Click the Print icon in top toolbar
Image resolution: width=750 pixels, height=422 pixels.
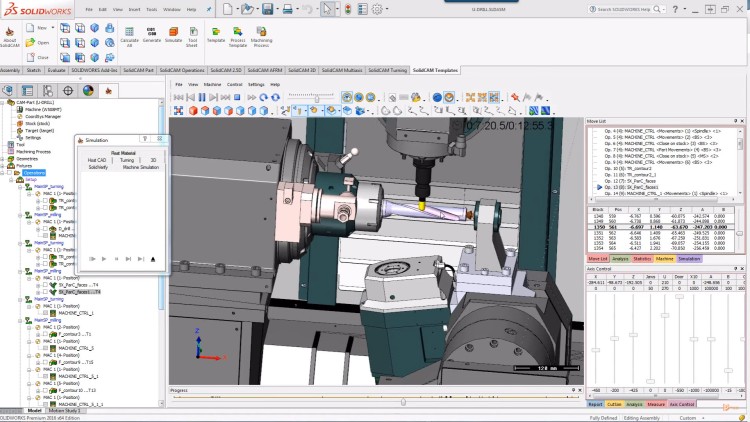[x=287, y=9]
